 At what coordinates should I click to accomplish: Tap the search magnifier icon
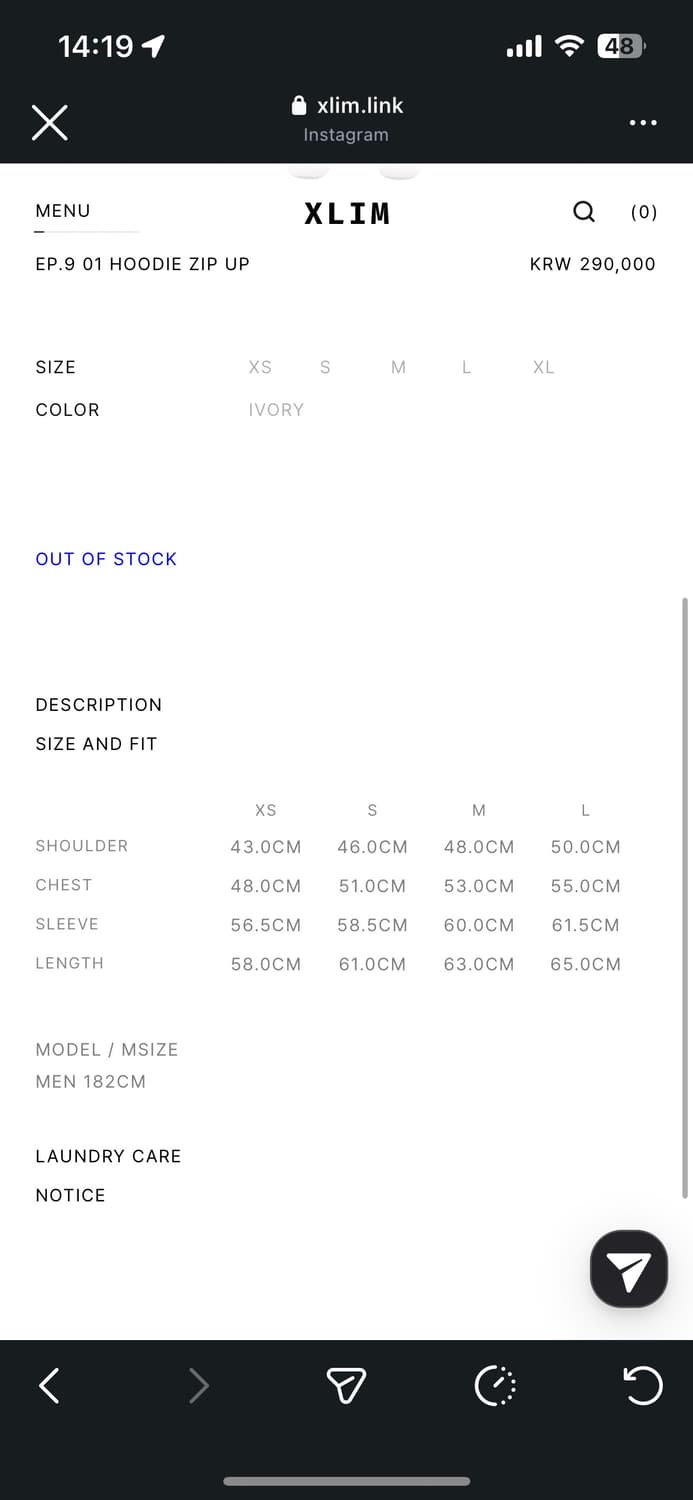[x=584, y=211]
